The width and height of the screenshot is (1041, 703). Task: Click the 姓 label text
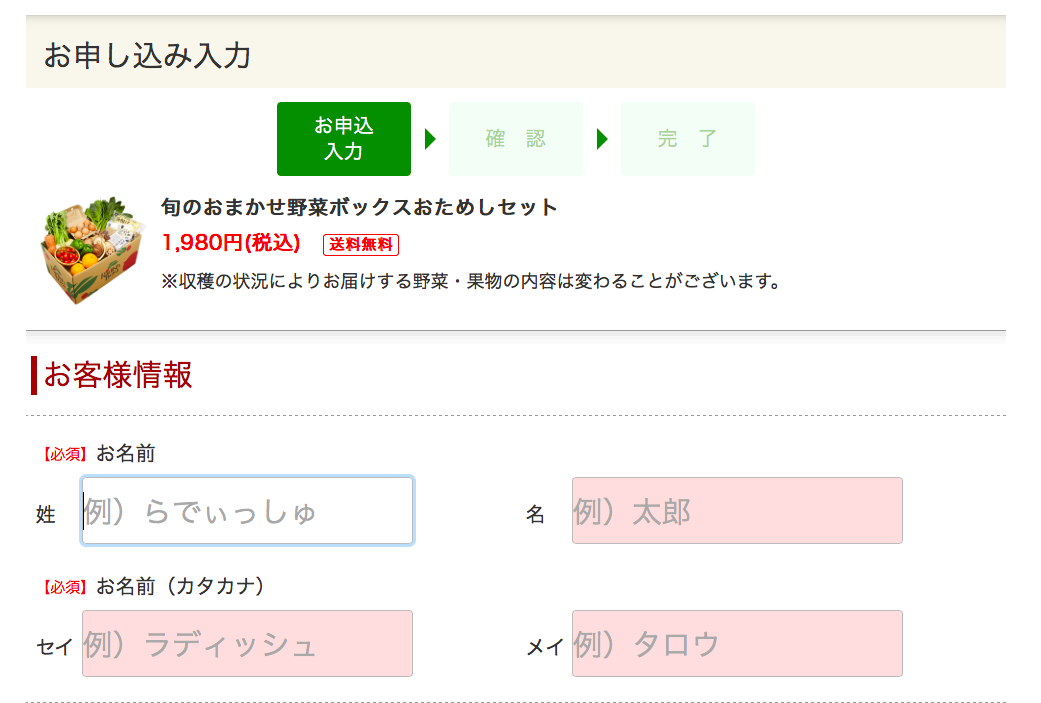[46, 515]
